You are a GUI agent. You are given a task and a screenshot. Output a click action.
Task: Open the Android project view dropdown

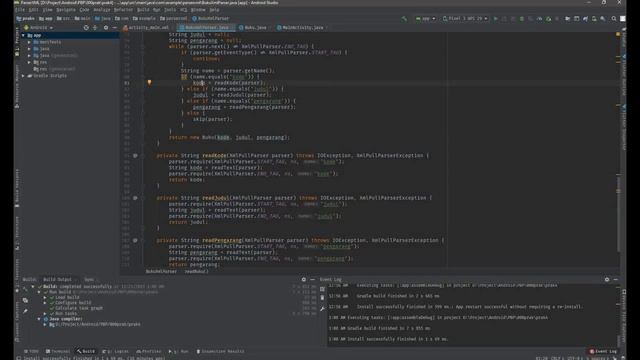[38, 28]
